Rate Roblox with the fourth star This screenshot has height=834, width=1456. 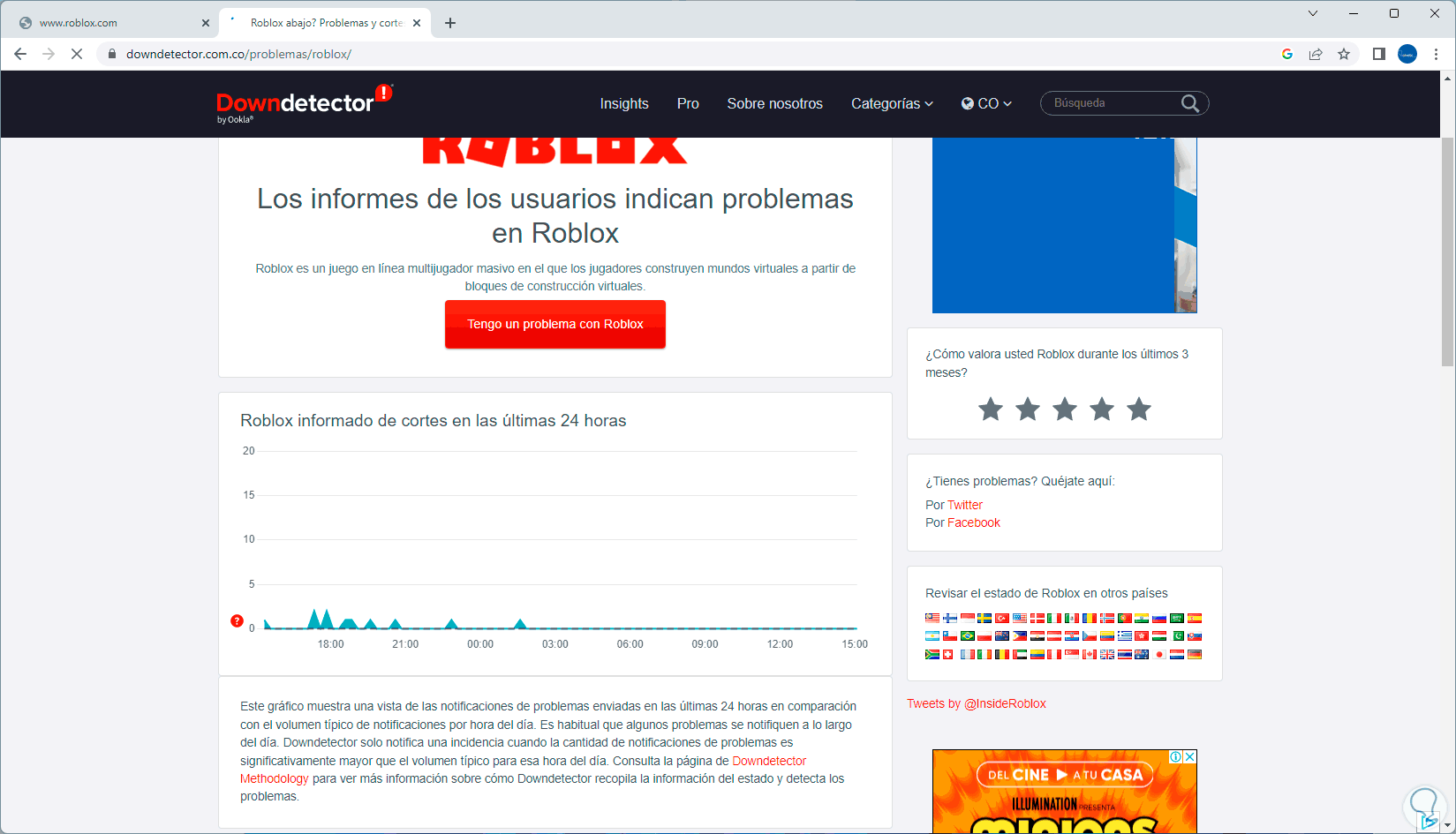click(1102, 409)
